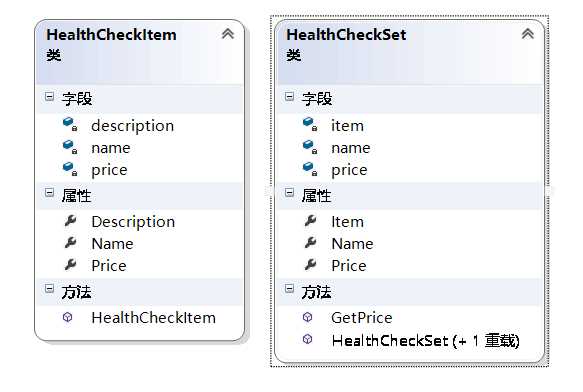Click the GetPrice method cube icon
Image resolution: width=583 pixels, height=392 pixels.
tap(307, 317)
